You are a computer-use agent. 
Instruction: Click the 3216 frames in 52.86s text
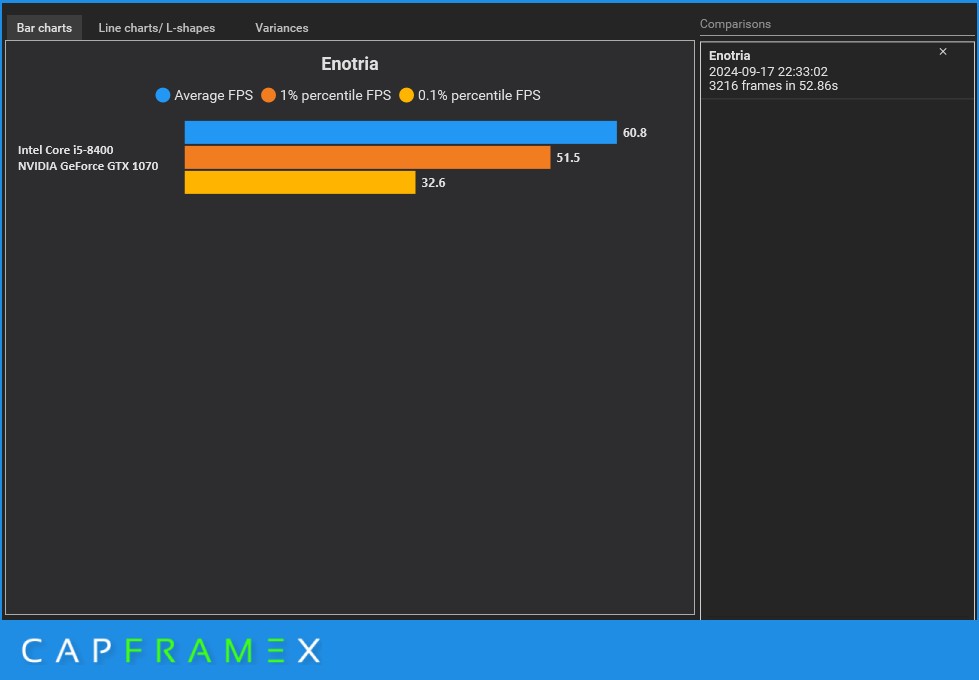tap(773, 86)
